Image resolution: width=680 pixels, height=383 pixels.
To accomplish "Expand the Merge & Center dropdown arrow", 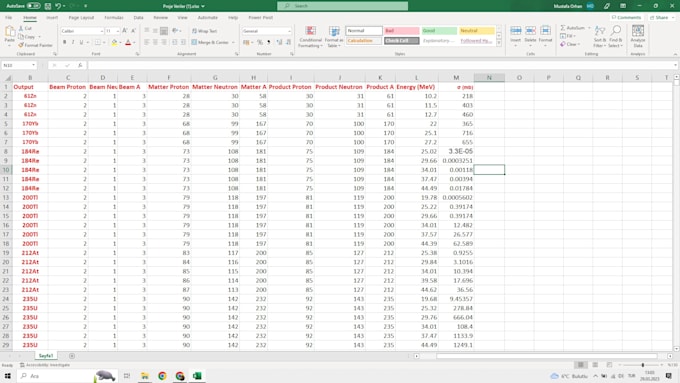I will point(233,43).
